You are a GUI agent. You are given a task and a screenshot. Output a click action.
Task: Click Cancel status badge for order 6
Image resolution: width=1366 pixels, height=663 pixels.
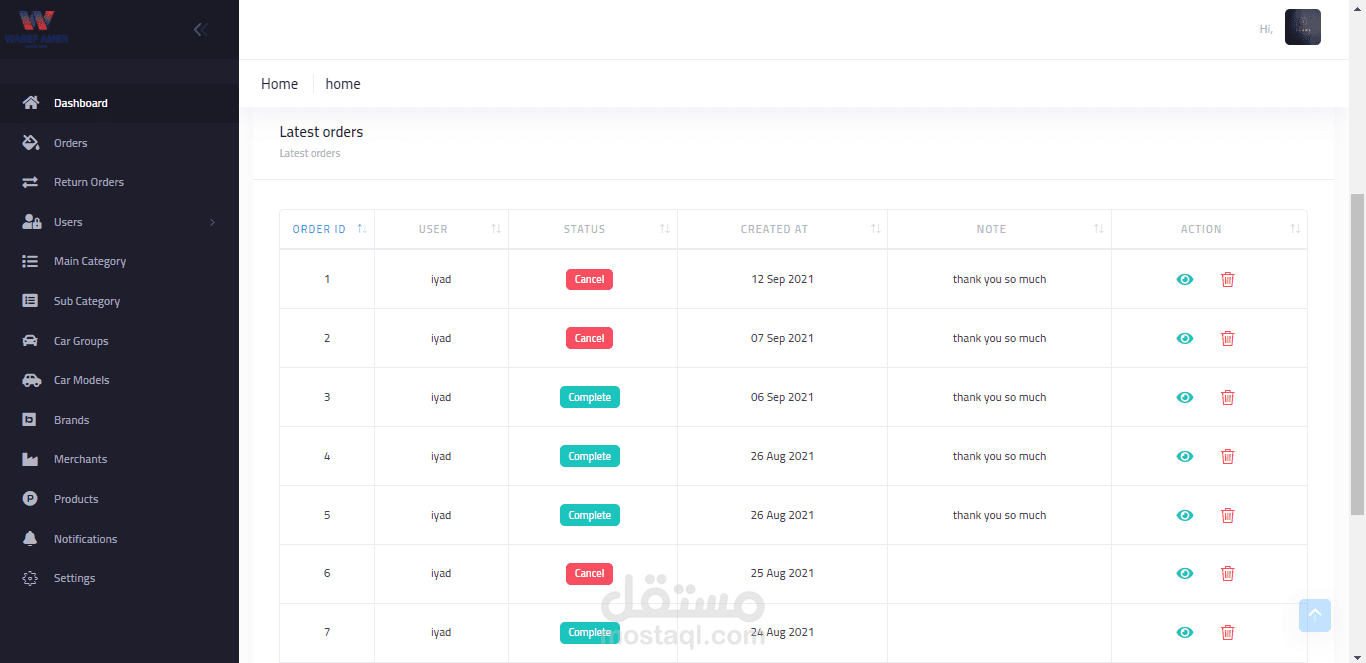pos(589,573)
